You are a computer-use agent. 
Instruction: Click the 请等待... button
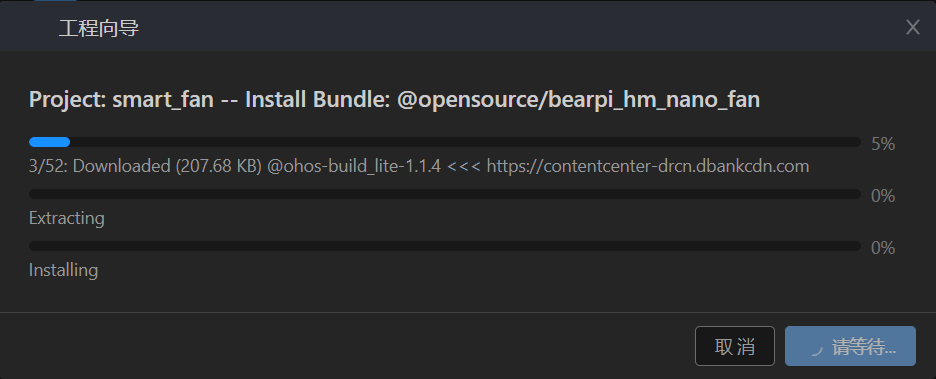(x=850, y=346)
